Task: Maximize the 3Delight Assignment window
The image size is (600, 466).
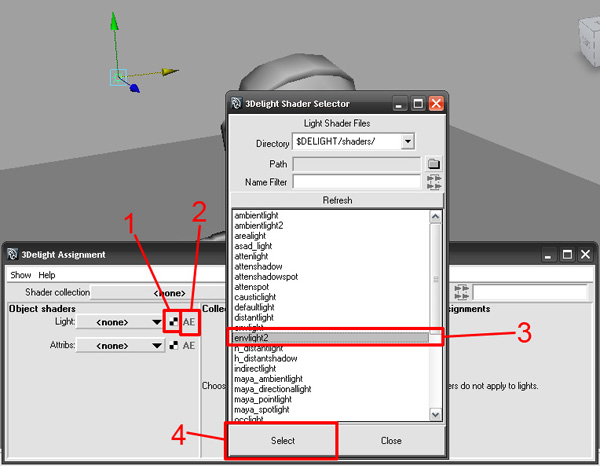Action: 567,254
